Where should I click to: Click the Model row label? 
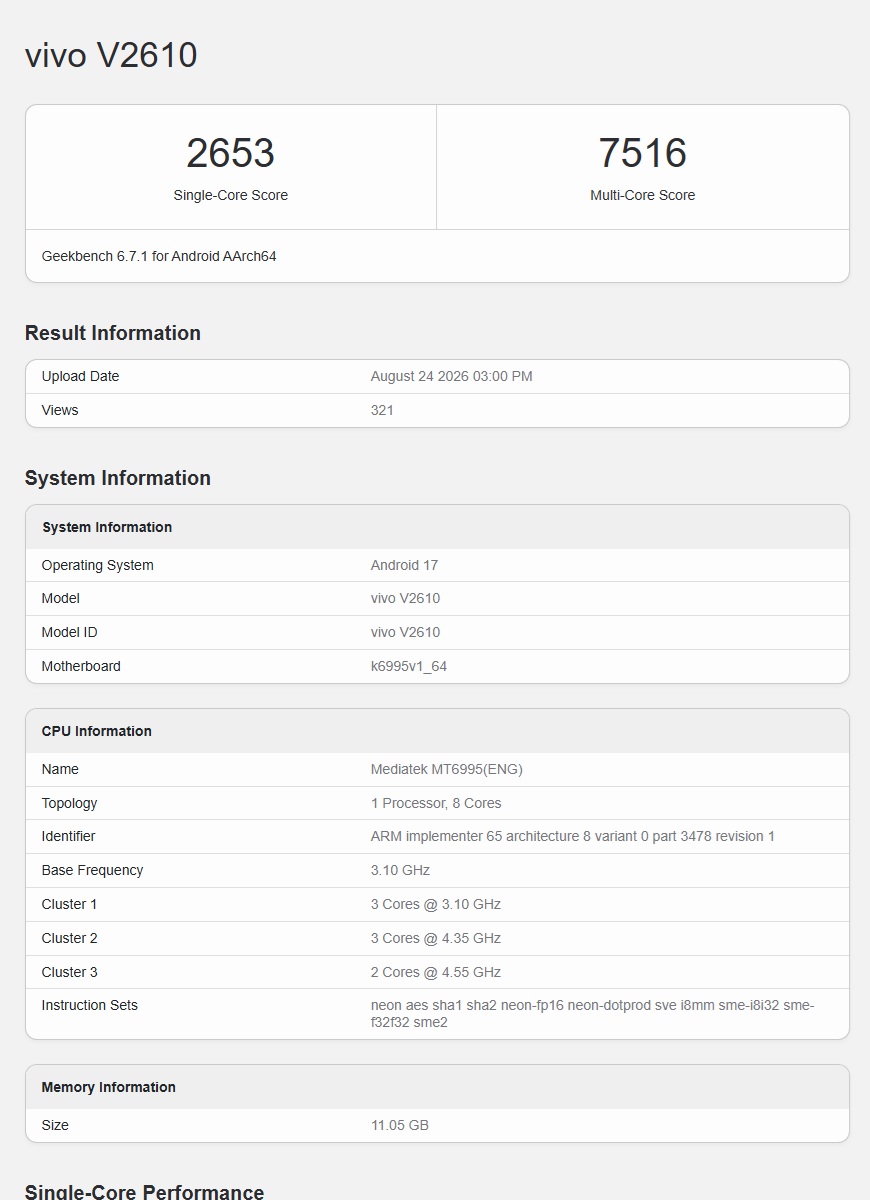point(61,598)
